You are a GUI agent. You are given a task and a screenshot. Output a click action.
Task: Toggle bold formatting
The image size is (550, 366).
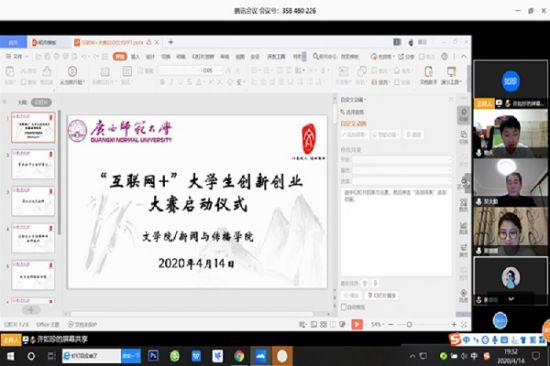coord(162,82)
